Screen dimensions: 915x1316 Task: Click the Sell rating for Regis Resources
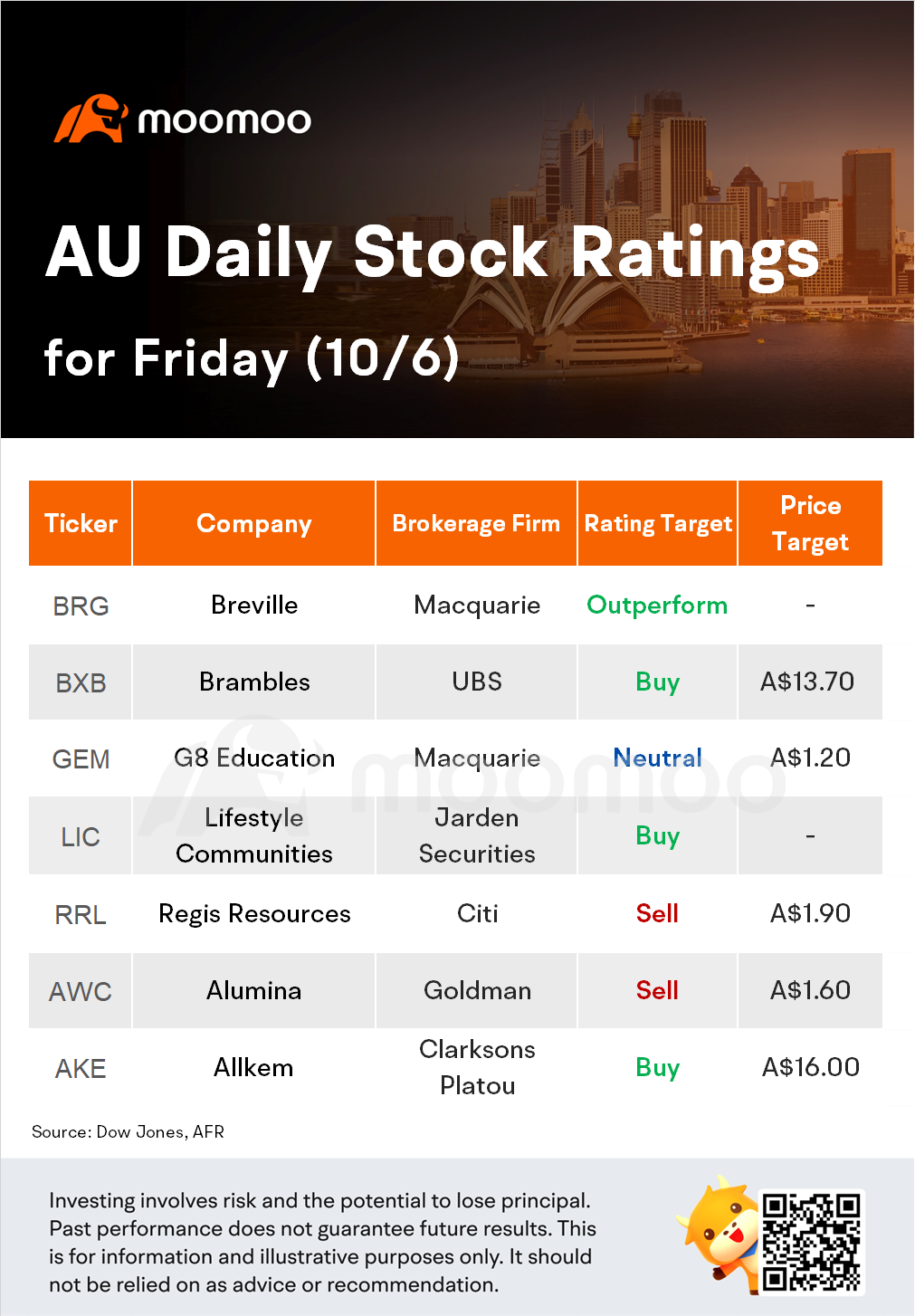(x=657, y=913)
